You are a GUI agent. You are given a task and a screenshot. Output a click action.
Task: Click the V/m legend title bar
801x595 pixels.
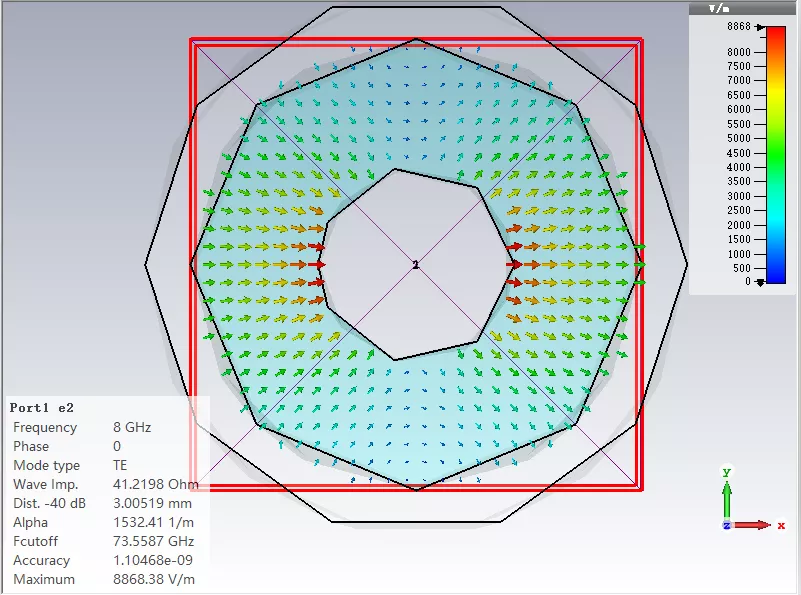(744, 8)
